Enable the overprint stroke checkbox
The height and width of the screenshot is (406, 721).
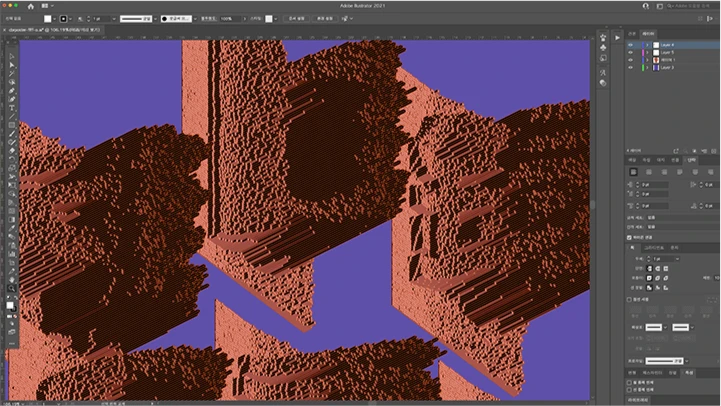tap(629, 390)
